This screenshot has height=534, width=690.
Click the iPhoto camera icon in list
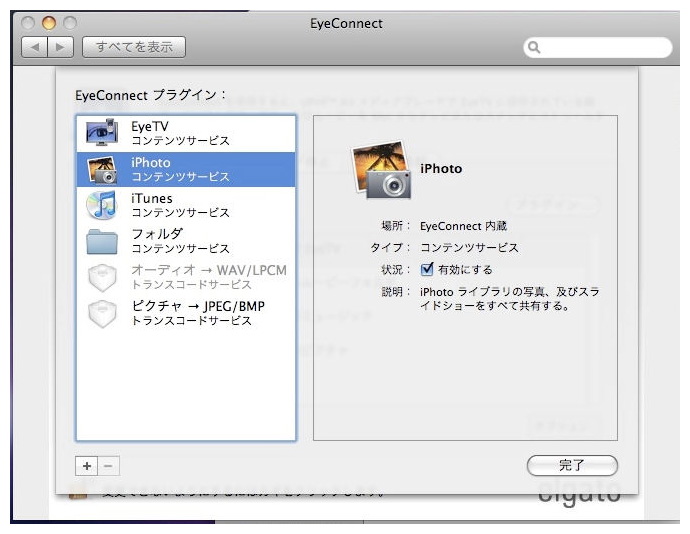coord(103,169)
